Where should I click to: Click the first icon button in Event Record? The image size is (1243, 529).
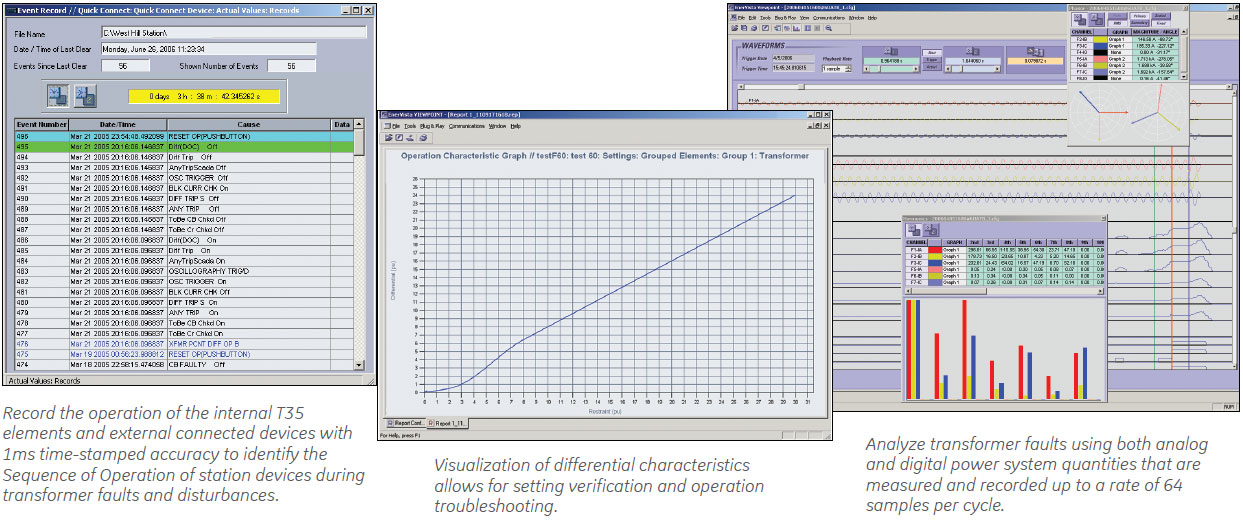click(58, 95)
